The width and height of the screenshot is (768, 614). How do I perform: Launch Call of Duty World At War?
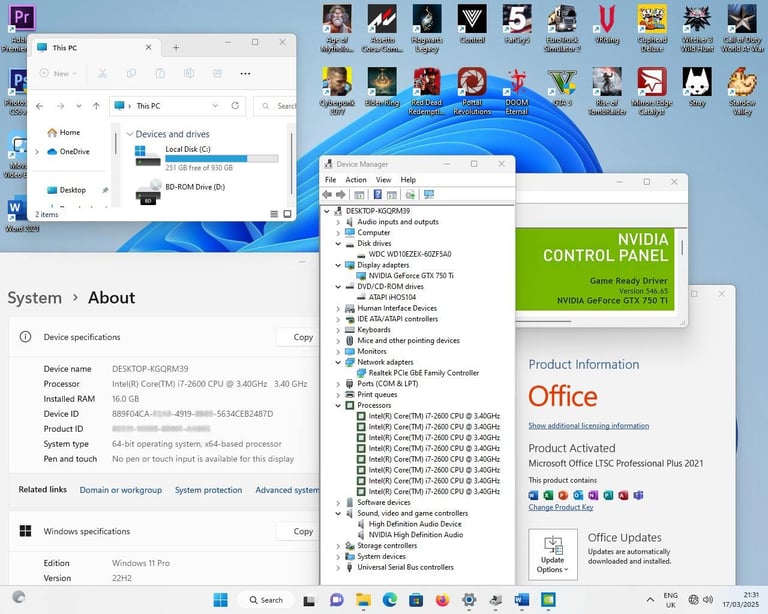tap(742, 28)
